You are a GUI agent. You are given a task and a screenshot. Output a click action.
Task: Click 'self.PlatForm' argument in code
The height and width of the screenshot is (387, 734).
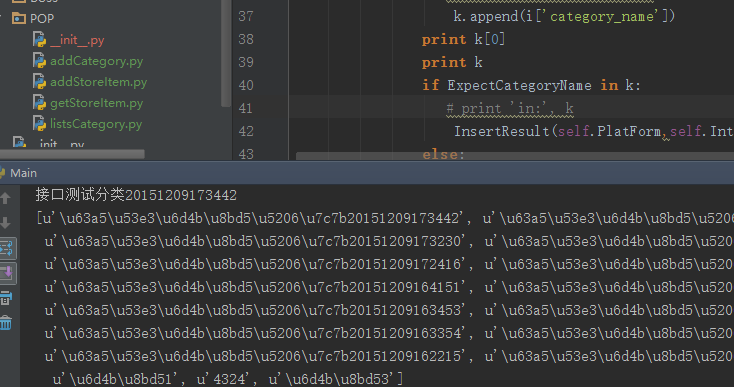tap(609, 131)
